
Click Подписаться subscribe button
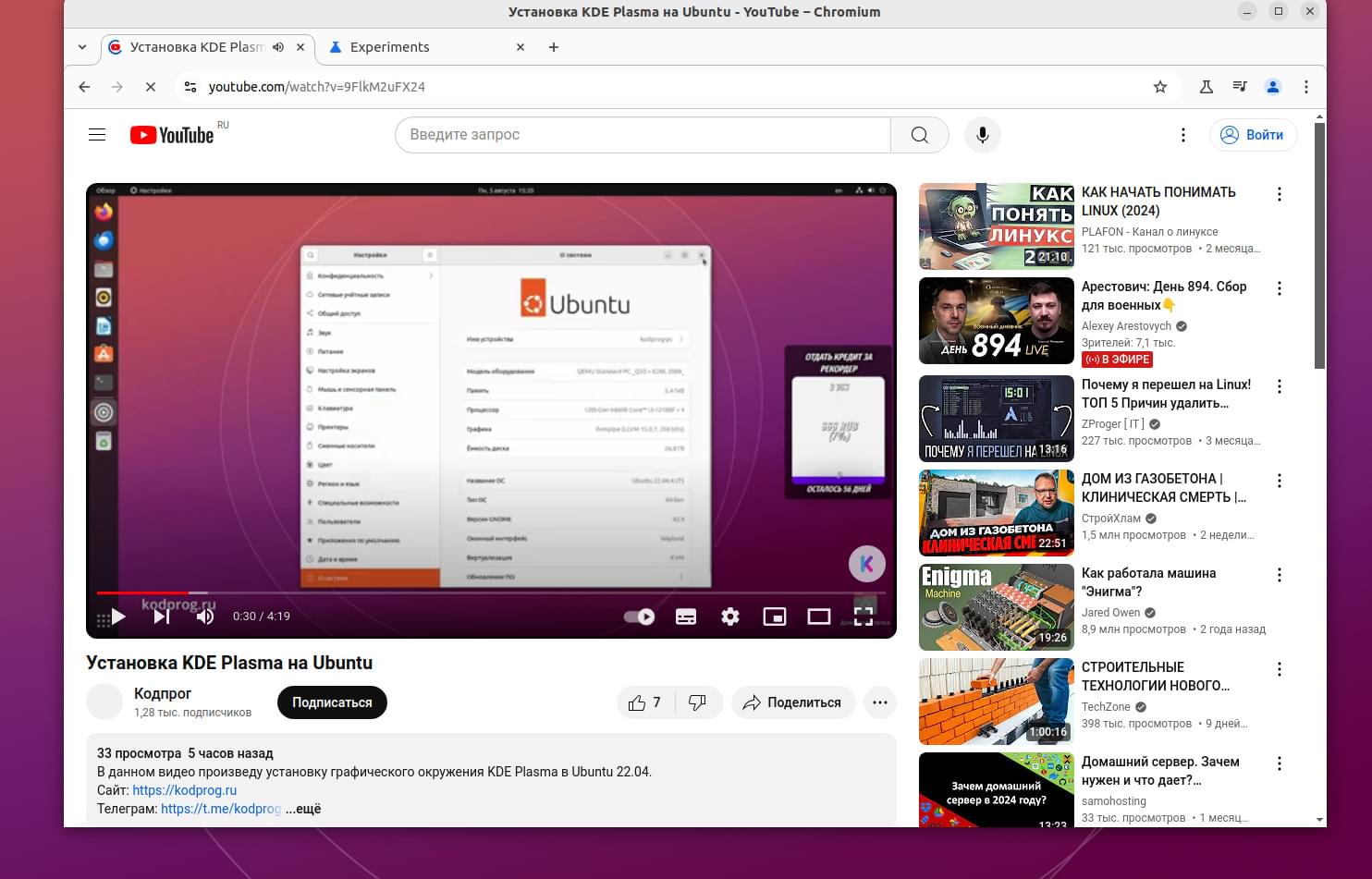(332, 702)
